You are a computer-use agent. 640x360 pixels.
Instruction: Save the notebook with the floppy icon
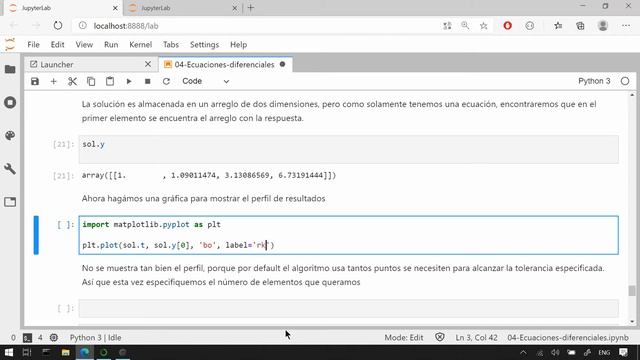35,81
